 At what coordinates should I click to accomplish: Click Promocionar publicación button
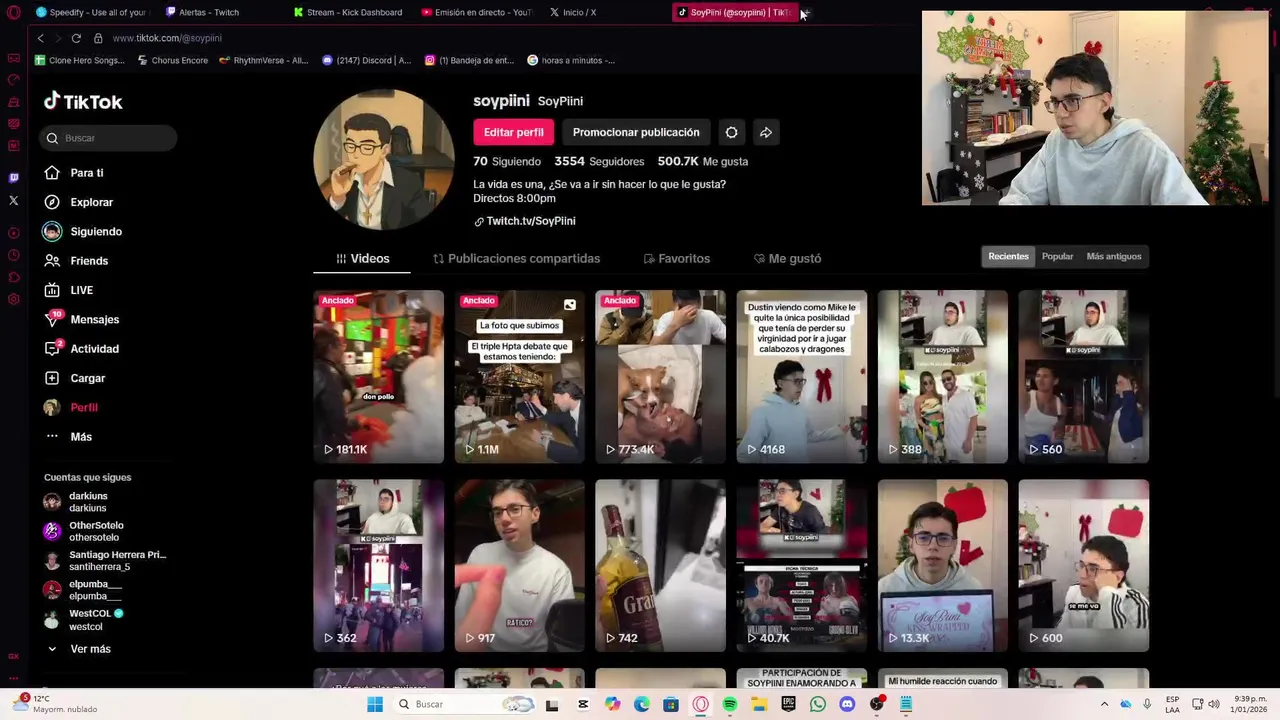point(636,132)
